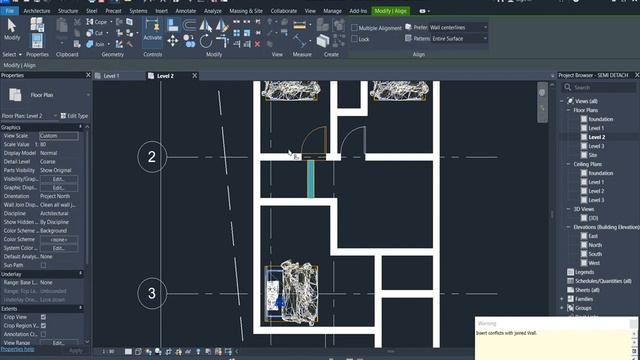Screen dimensions: 640x360
Task: Click the Color Scheme none button
Action: click(58, 240)
